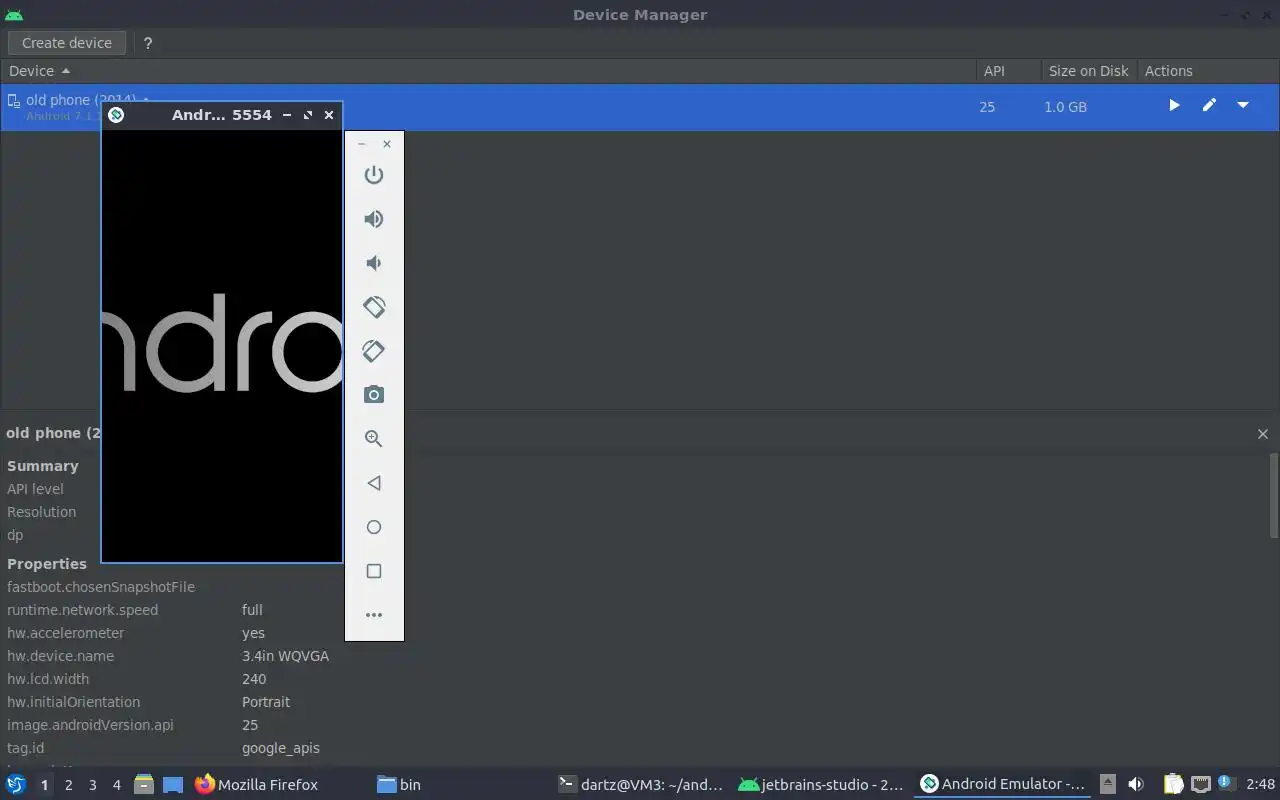Open the clipboard tray icon
The image size is (1280, 800).
1173,785
